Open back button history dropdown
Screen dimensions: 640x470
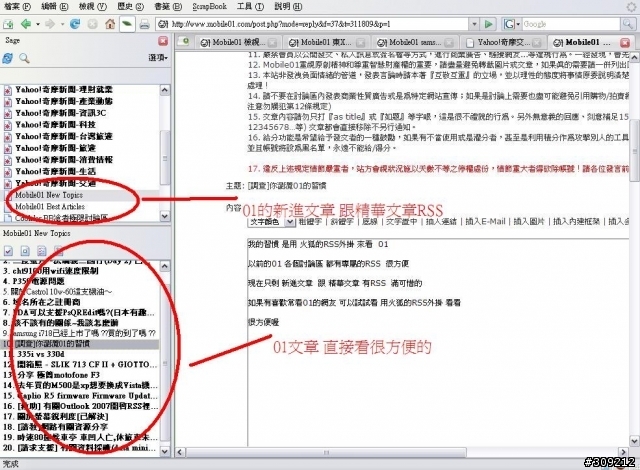(x=38, y=24)
